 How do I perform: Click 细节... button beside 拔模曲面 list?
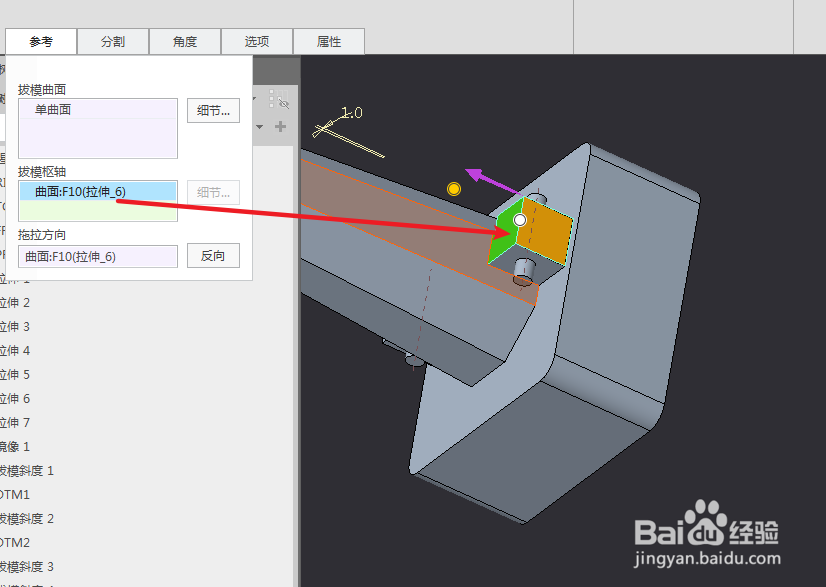pos(213,111)
